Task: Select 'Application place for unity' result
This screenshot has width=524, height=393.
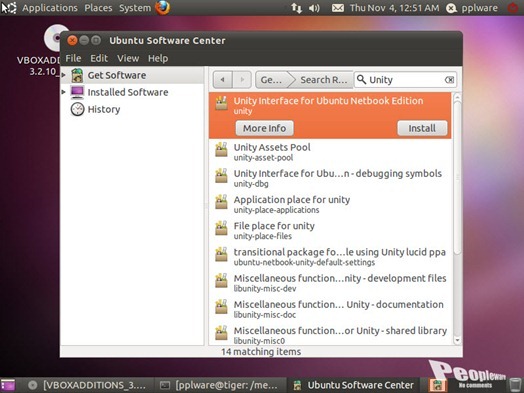Action: click(x=330, y=204)
